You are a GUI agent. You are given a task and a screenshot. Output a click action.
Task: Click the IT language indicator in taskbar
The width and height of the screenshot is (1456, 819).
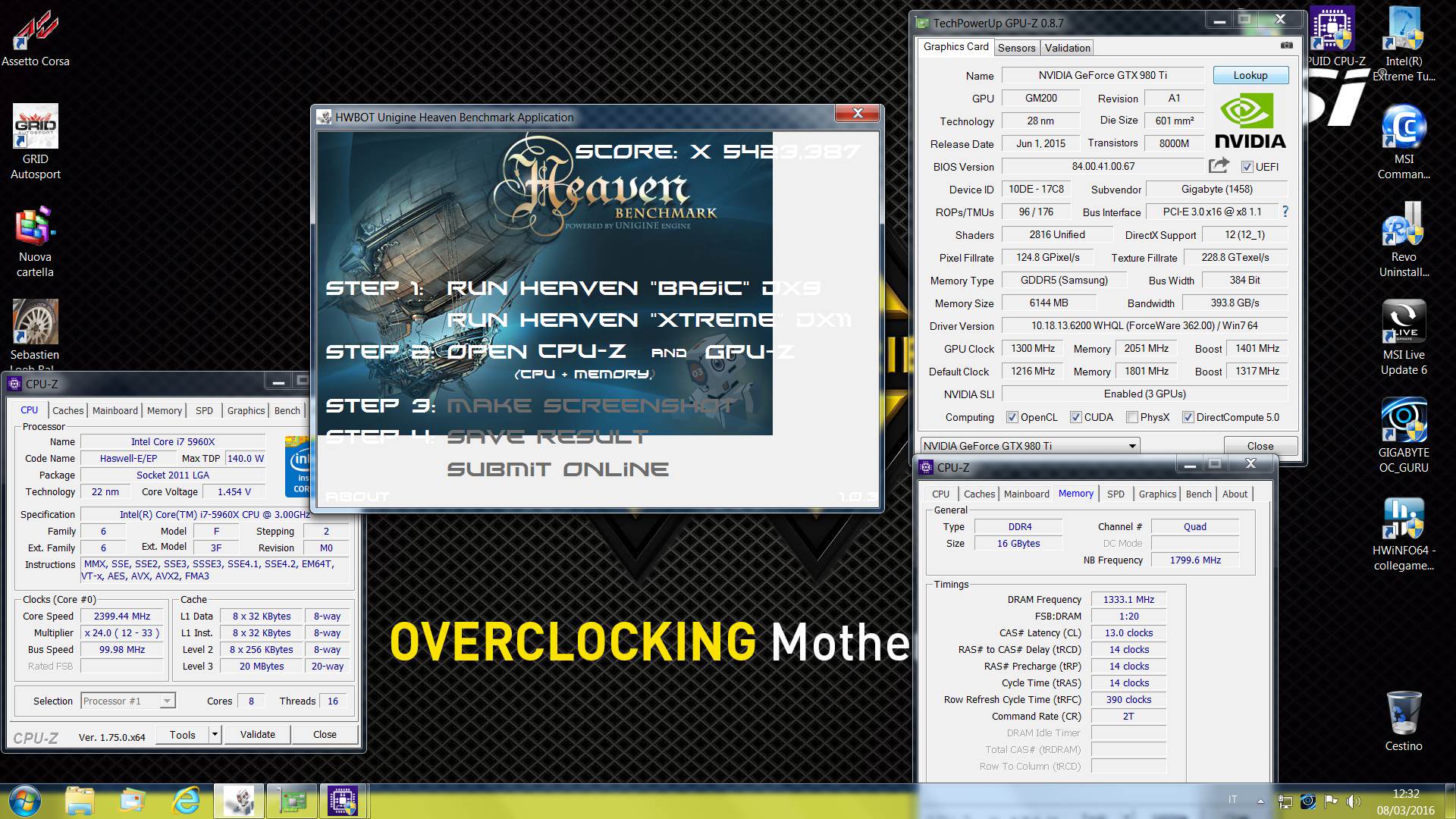[1233, 800]
